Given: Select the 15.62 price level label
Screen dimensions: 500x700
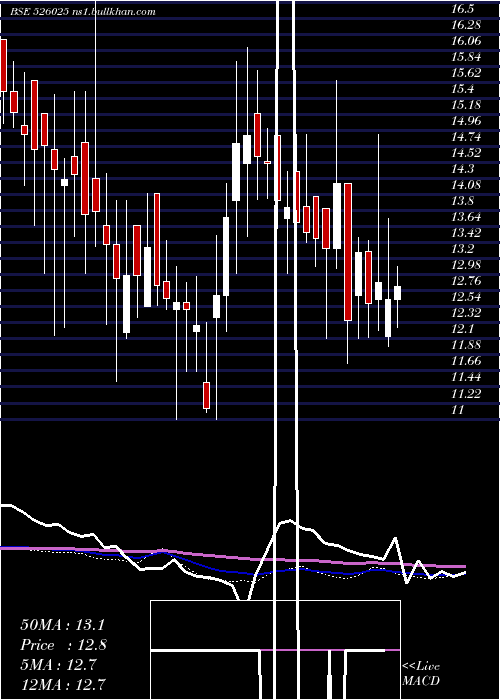Looking at the screenshot, I should point(466,73).
